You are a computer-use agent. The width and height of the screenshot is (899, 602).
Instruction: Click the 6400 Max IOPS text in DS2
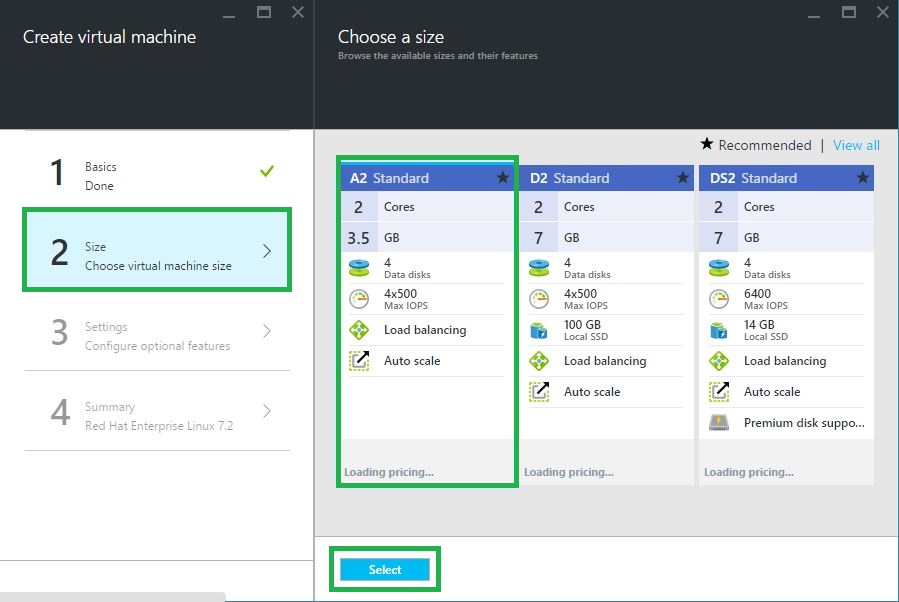[766, 299]
